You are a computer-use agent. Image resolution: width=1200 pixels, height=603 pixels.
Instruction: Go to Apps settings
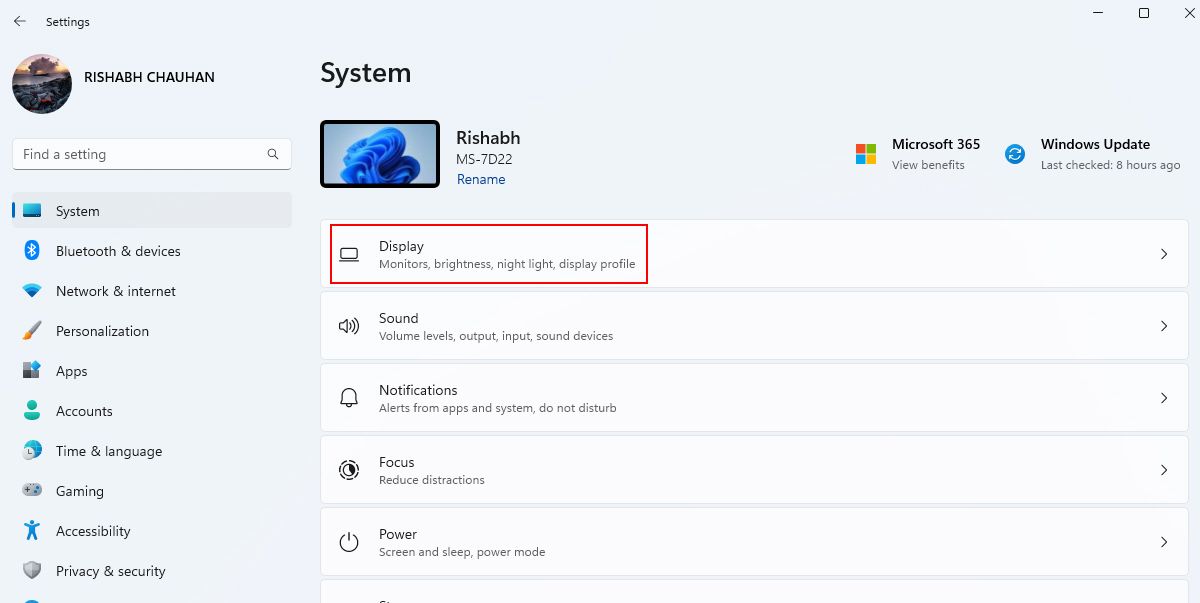(x=71, y=371)
